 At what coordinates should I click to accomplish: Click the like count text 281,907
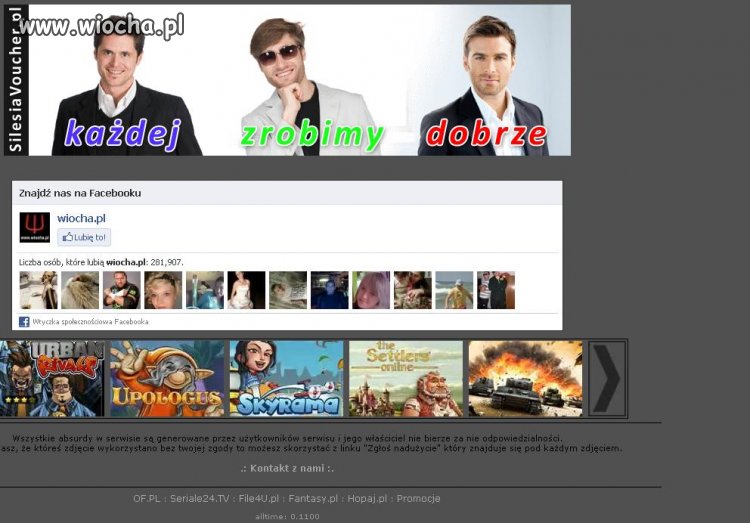pos(166,262)
